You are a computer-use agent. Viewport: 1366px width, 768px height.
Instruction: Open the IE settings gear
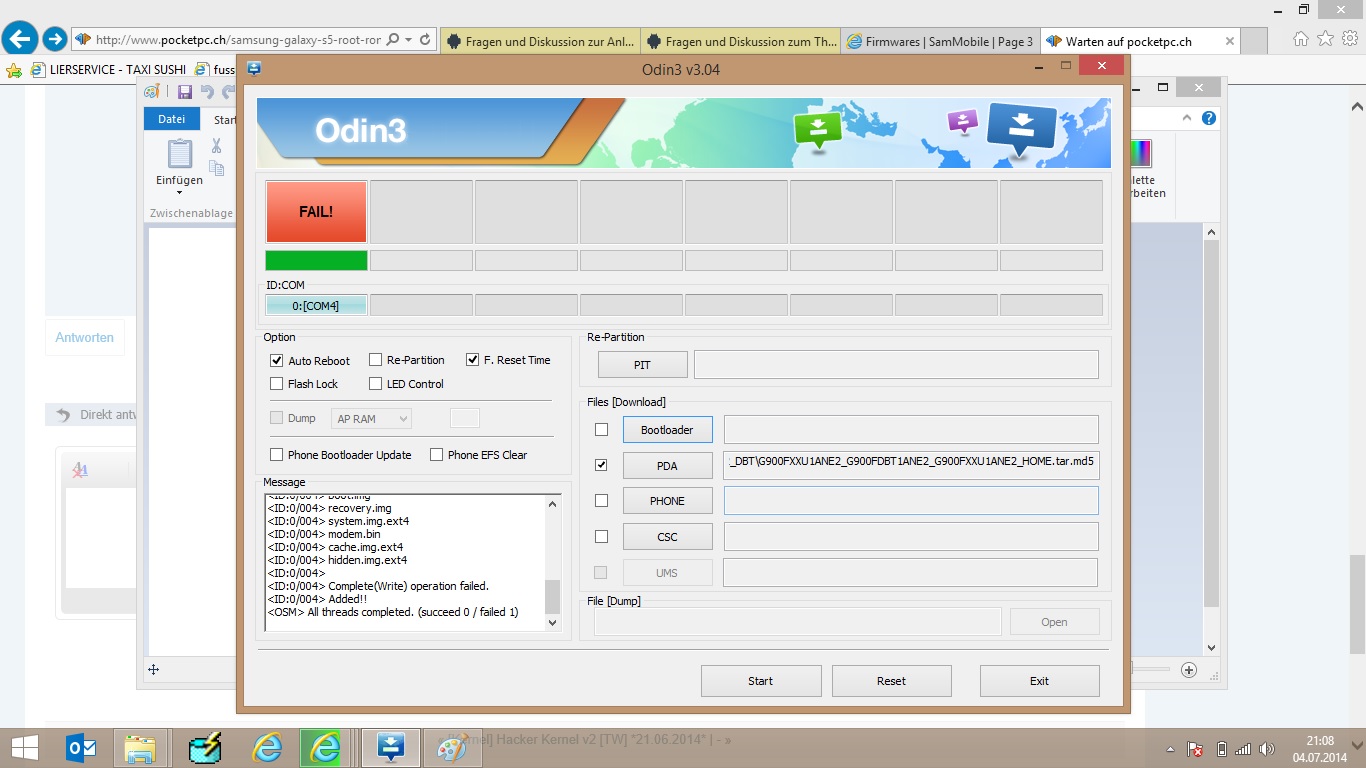(1349, 39)
